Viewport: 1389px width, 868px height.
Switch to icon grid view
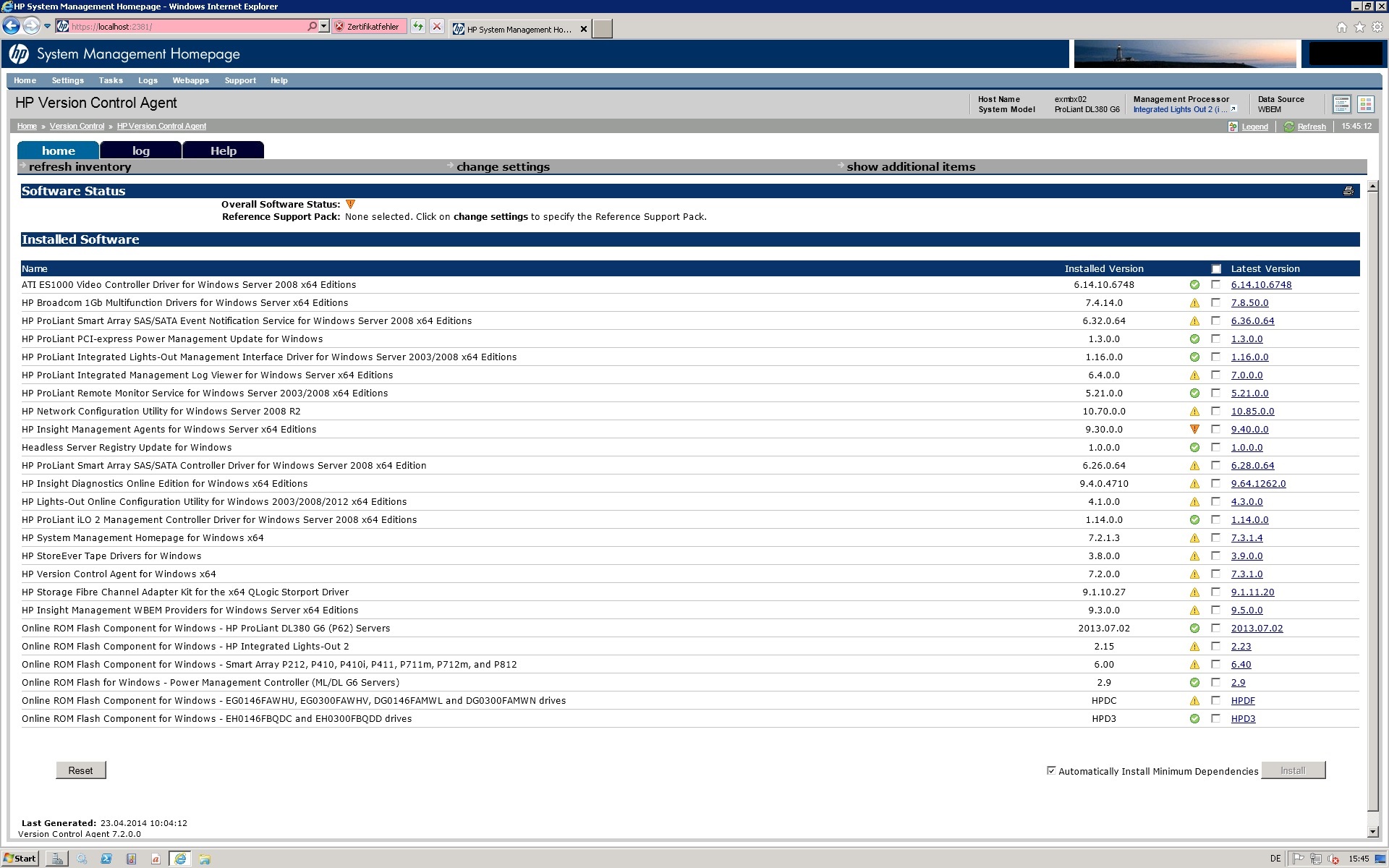tap(1366, 104)
